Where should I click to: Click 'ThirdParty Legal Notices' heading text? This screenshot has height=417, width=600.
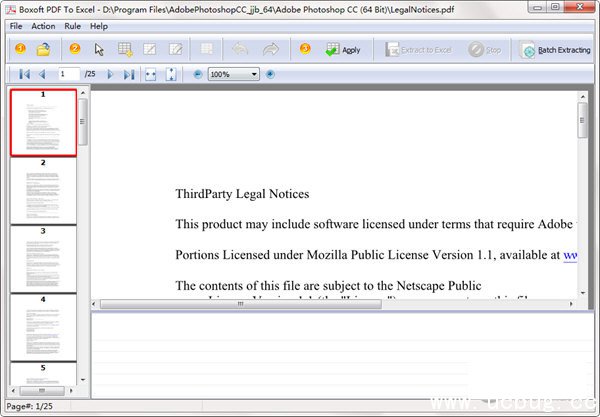242,194
